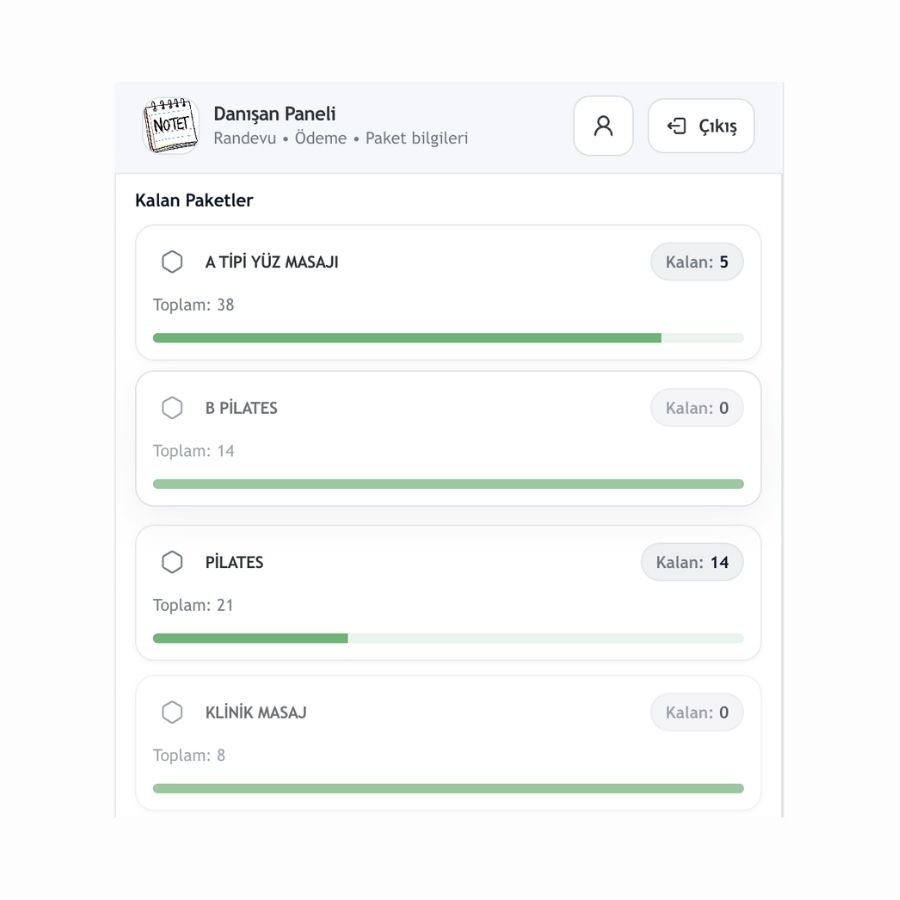Click A TİPİ YÜZ MASAJI progress bar
The height and width of the screenshot is (900, 900).
coord(448,338)
